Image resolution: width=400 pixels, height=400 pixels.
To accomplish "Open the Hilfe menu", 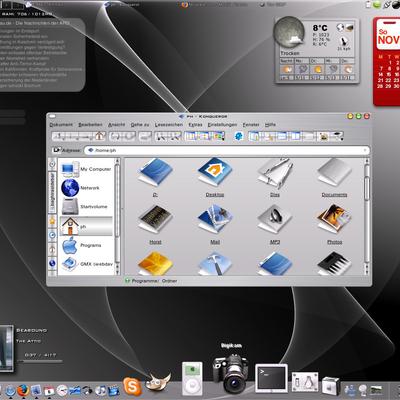I will click(270, 125).
